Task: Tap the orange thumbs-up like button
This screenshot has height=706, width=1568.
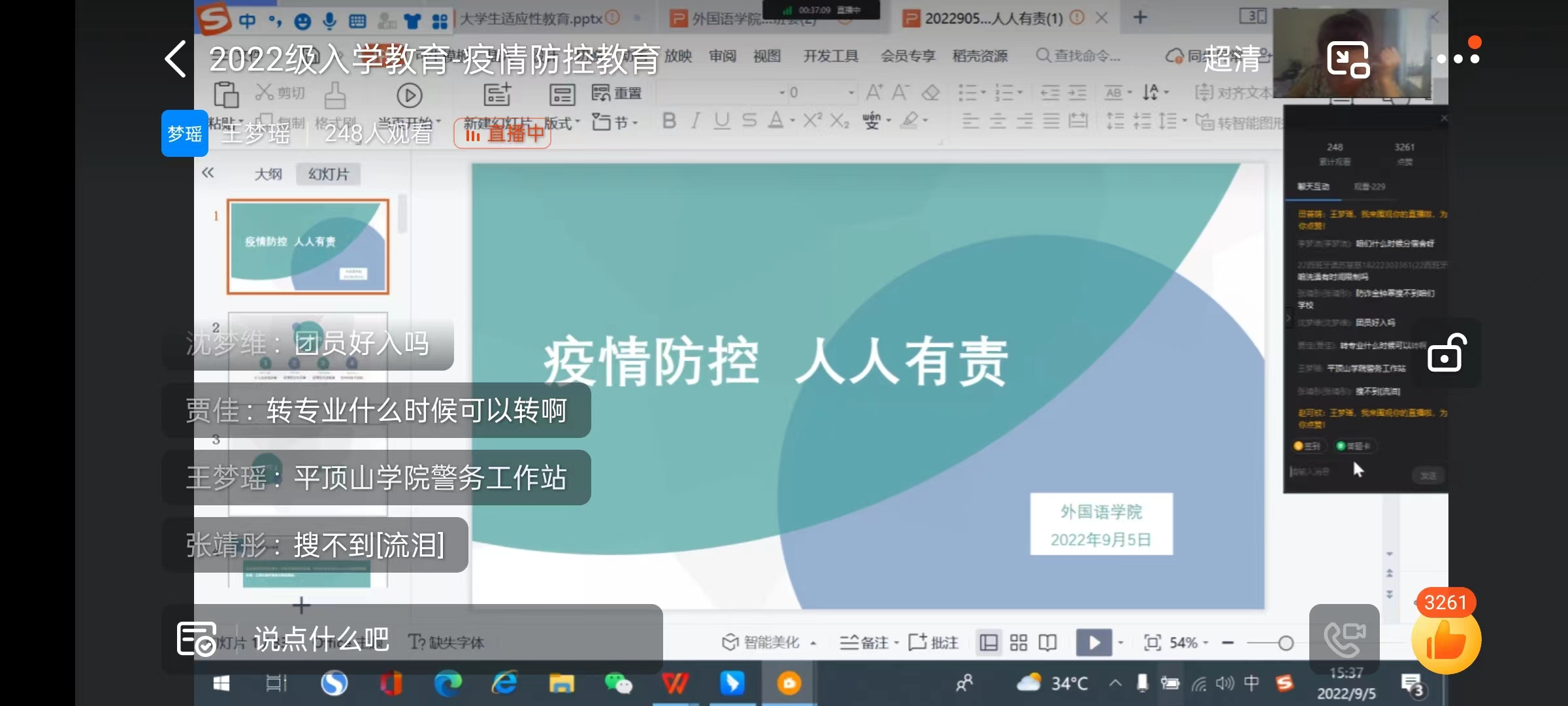Action: point(1445,640)
